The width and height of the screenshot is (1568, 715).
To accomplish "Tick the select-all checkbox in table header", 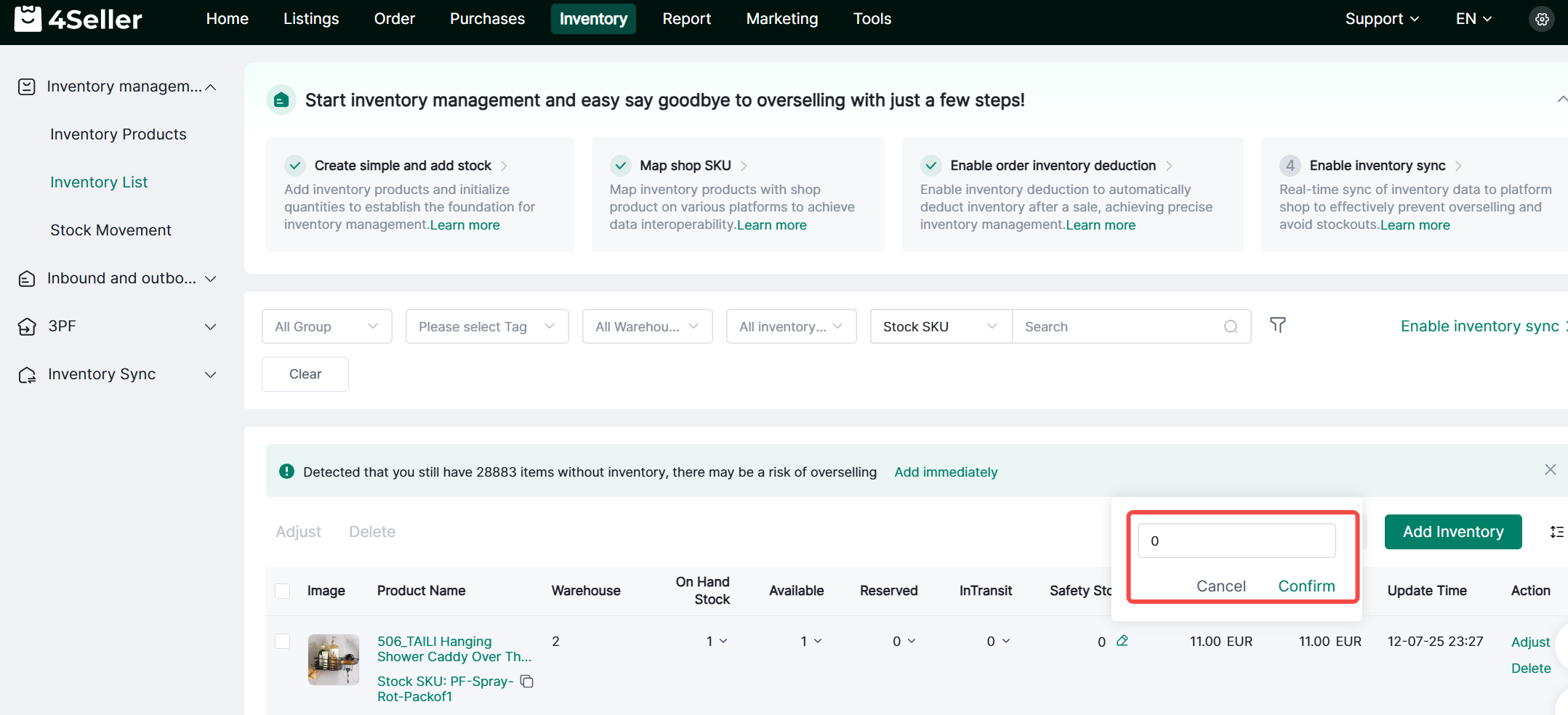I will (x=283, y=591).
